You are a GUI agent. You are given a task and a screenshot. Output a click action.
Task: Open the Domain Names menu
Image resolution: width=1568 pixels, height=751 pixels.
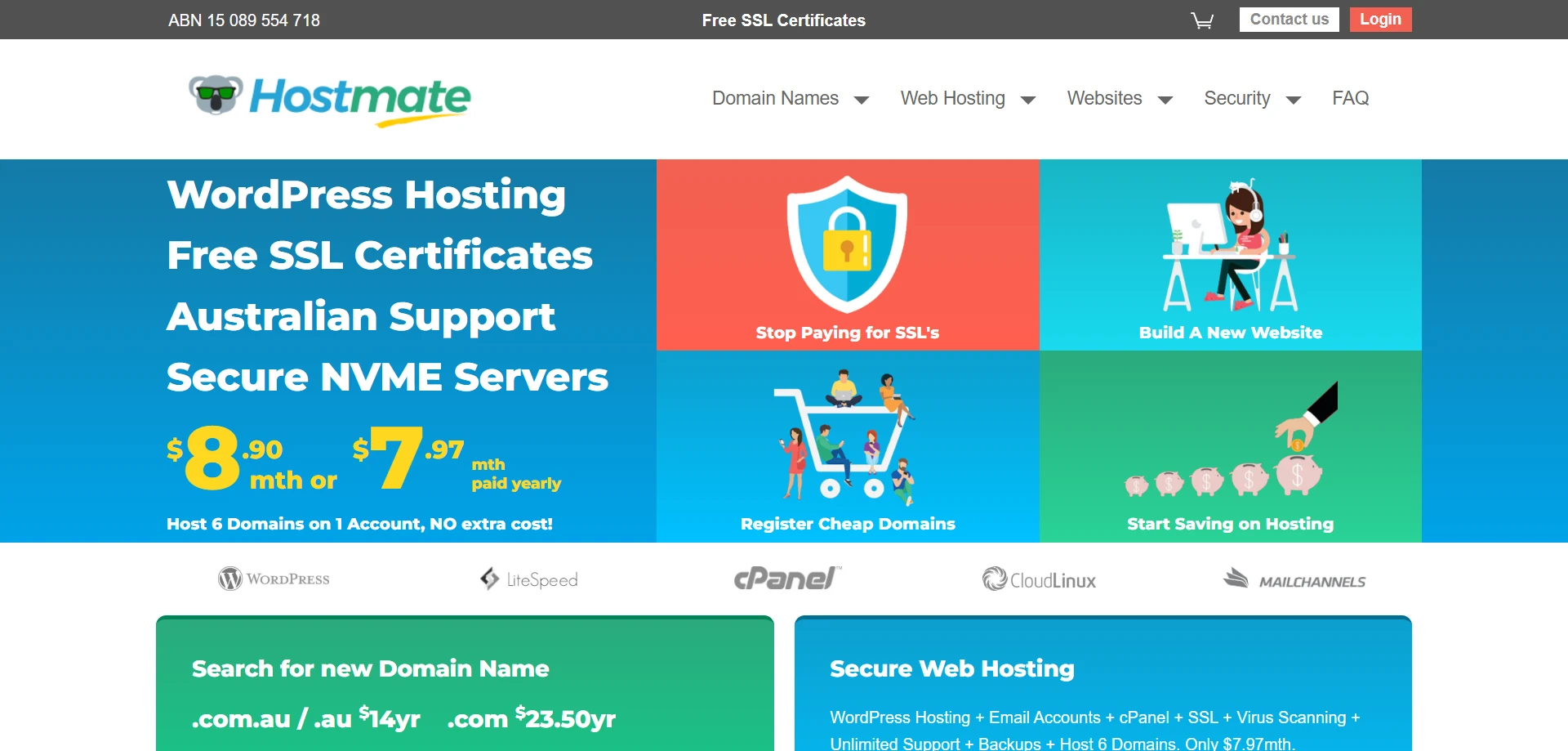click(775, 98)
